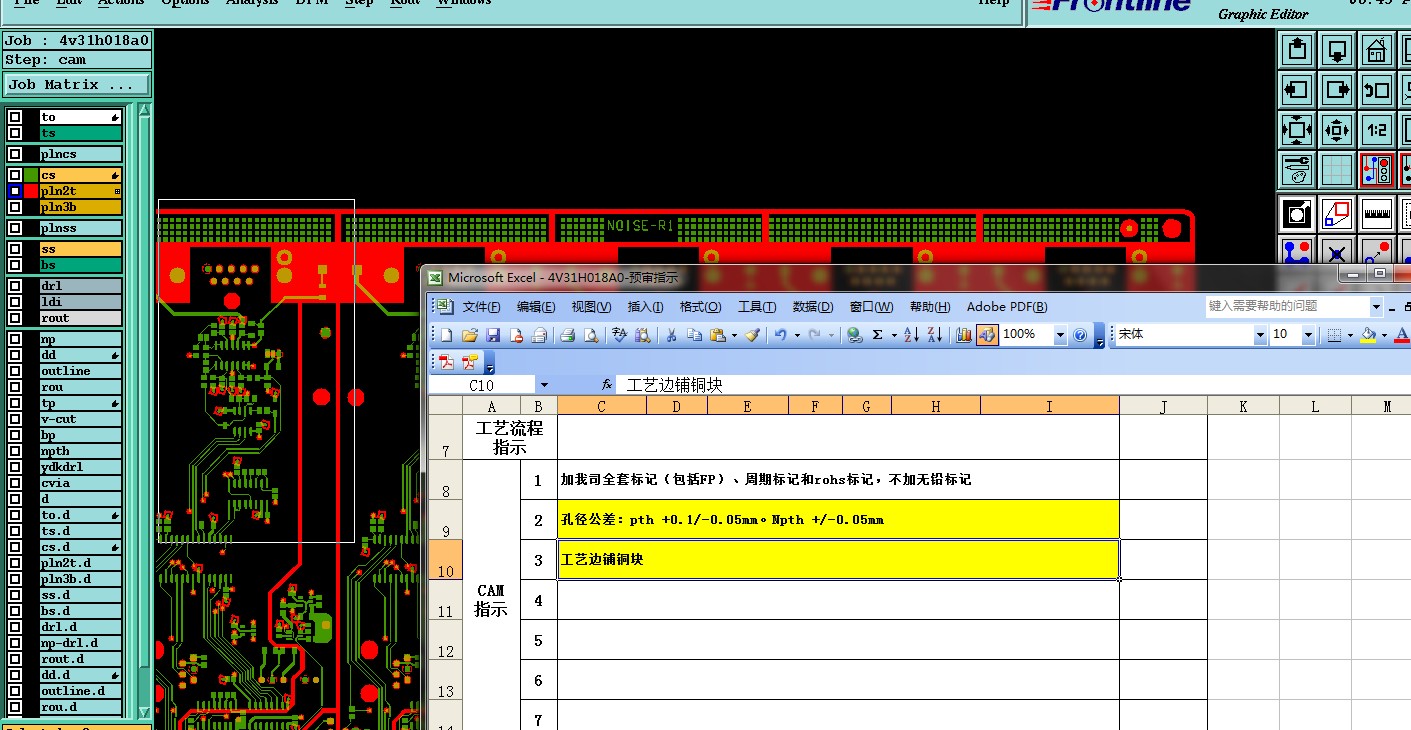Open Excel Adobe PDF(B) menu
The height and width of the screenshot is (730, 1411).
point(1007,307)
